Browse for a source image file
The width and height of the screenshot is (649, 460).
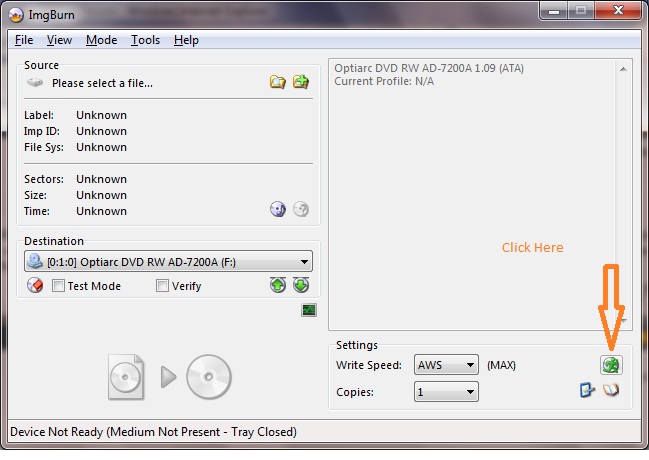(x=278, y=82)
